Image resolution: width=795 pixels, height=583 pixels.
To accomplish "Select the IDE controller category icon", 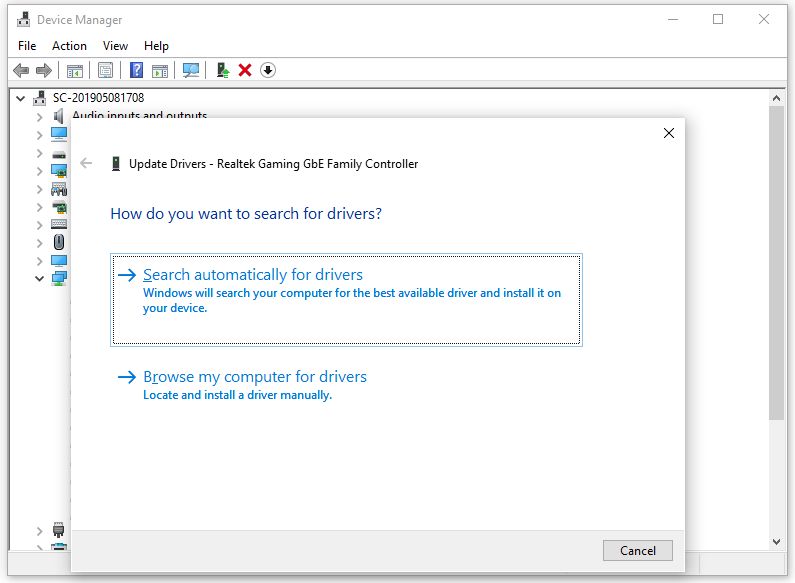I will pyautogui.click(x=59, y=207).
